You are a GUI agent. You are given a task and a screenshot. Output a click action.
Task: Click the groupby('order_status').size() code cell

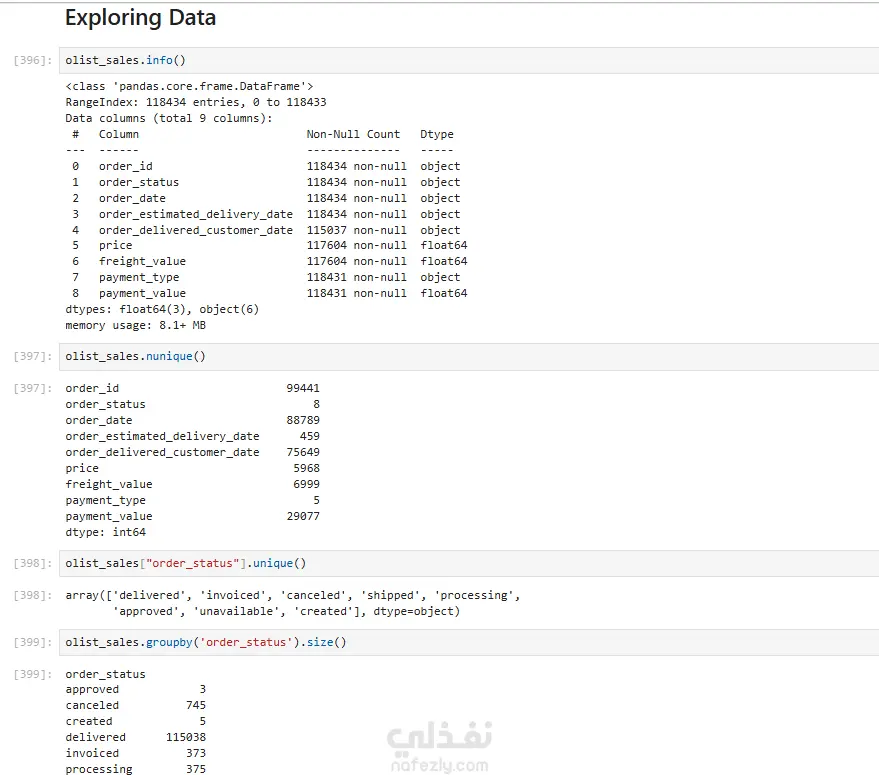pos(460,642)
